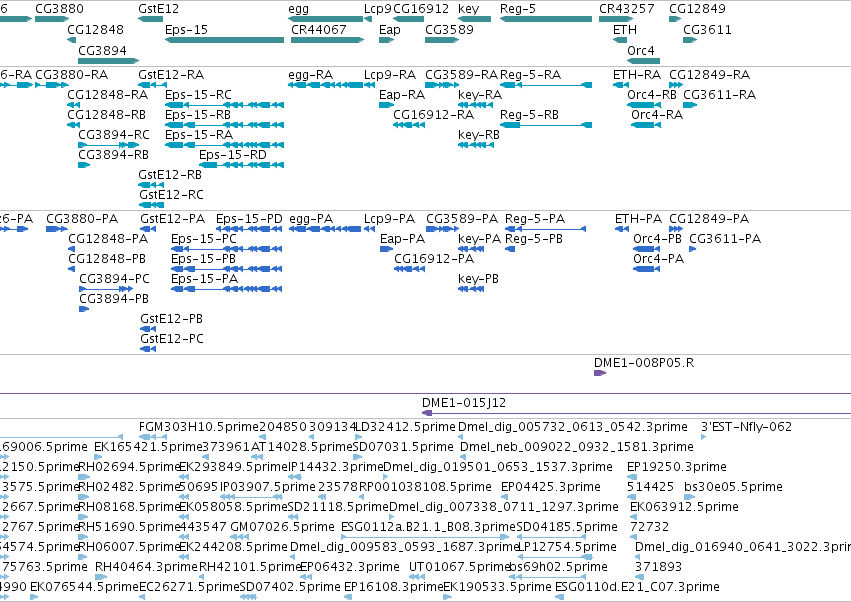851x602 pixels.
Task: Click the DME1-015J12 clone label
Action: coord(463,403)
